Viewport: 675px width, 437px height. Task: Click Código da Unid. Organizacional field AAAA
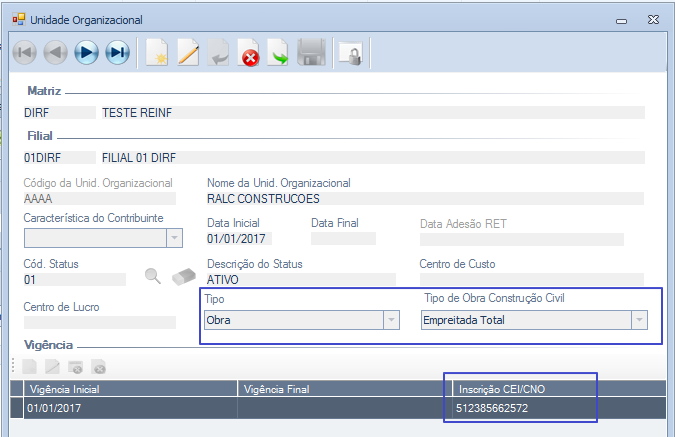[99, 198]
